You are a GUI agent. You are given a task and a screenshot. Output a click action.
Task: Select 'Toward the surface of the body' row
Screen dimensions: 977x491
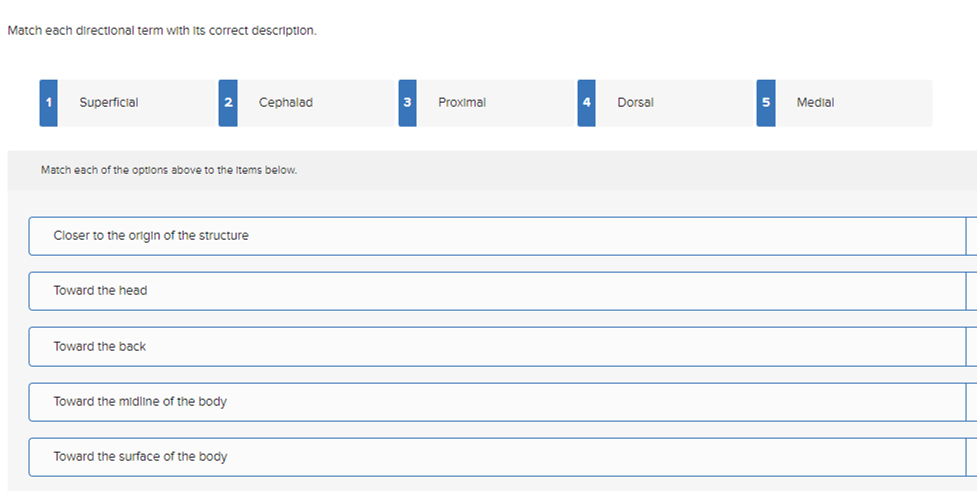(x=502, y=457)
